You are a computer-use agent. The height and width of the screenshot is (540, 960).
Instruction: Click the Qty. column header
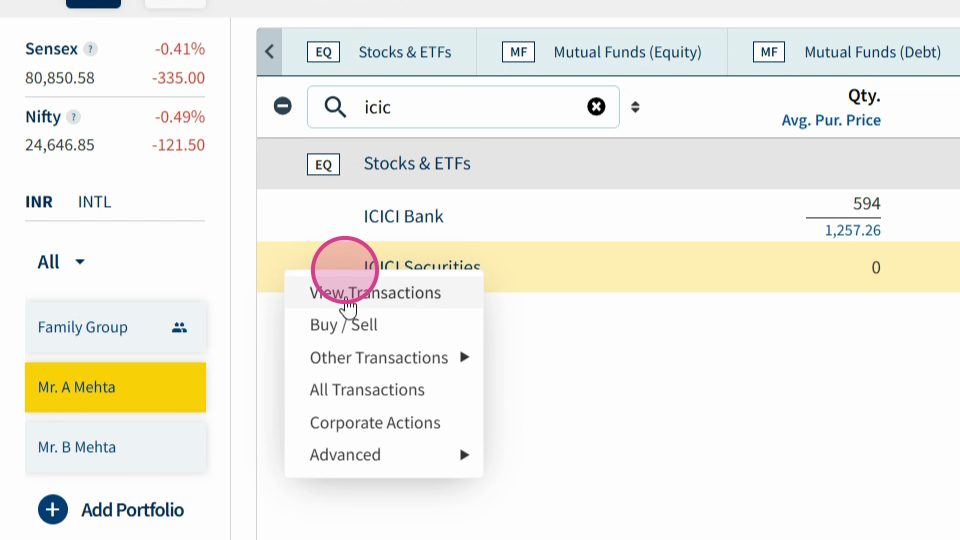[x=864, y=96]
